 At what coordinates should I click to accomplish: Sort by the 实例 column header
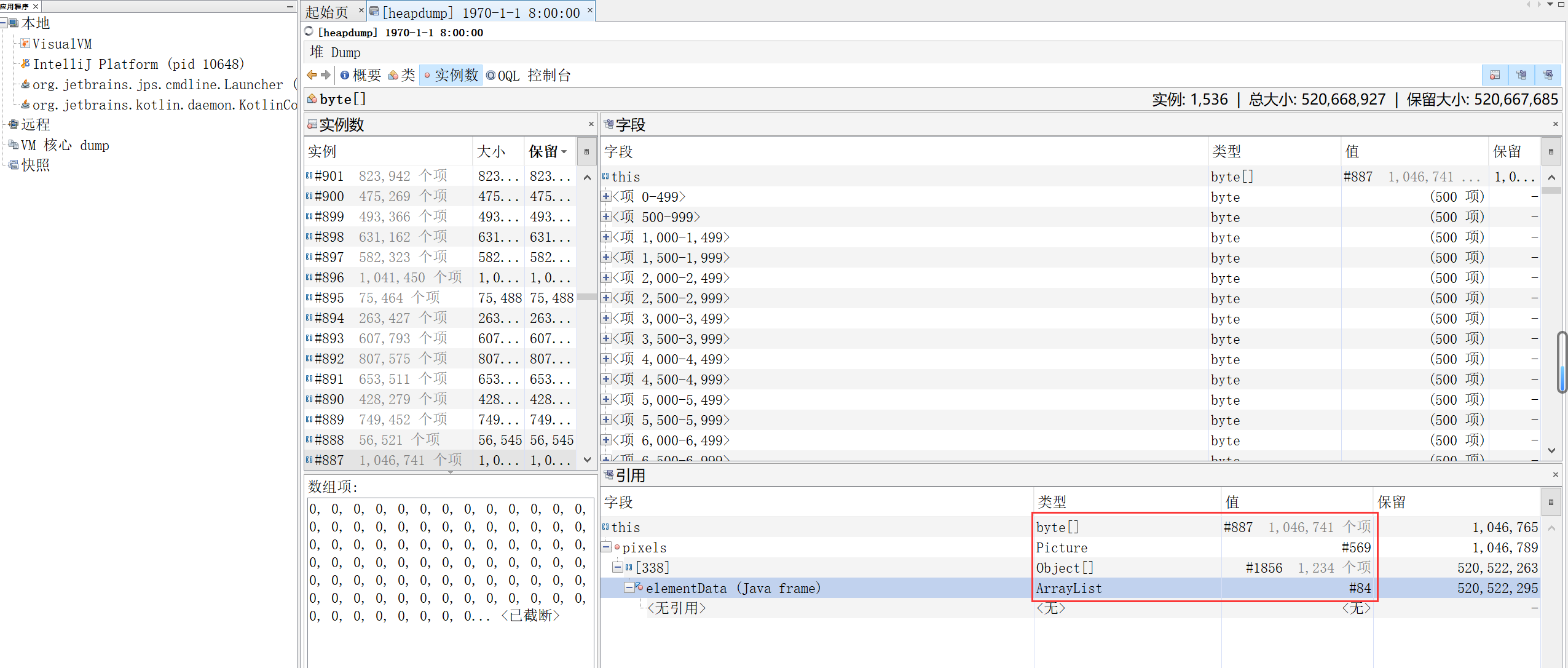[388, 151]
